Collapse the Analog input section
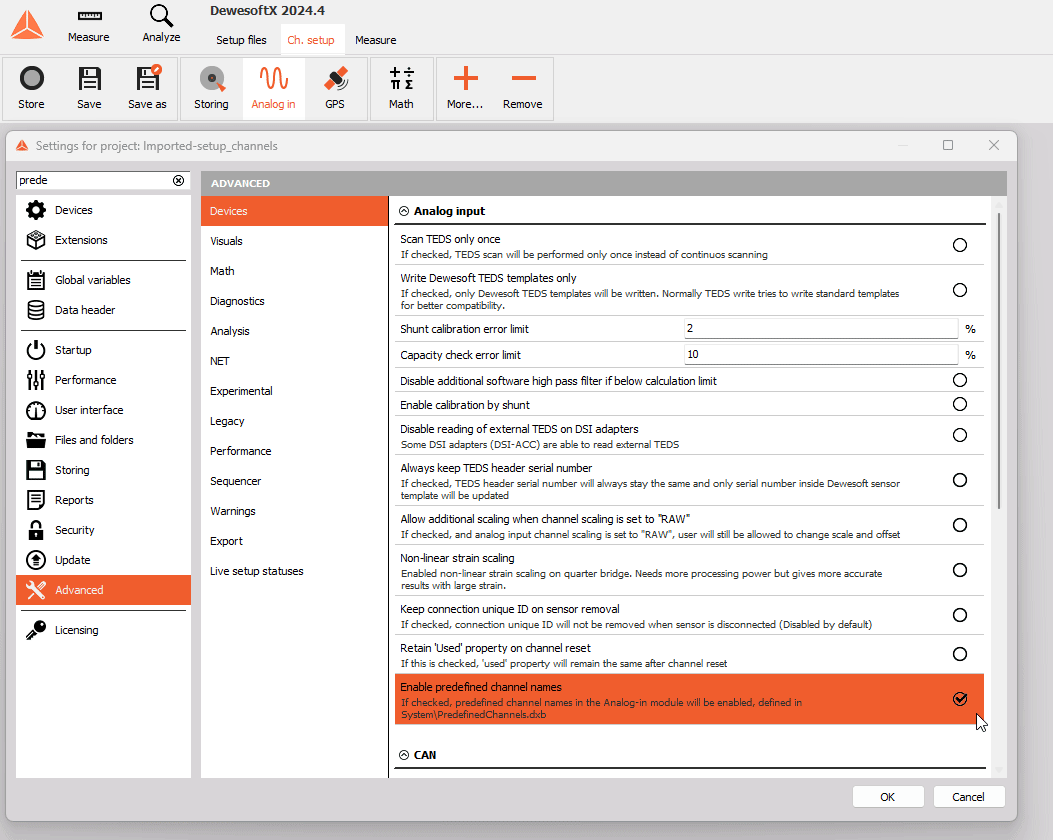The height and width of the screenshot is (840, 1053). point(404,211)
